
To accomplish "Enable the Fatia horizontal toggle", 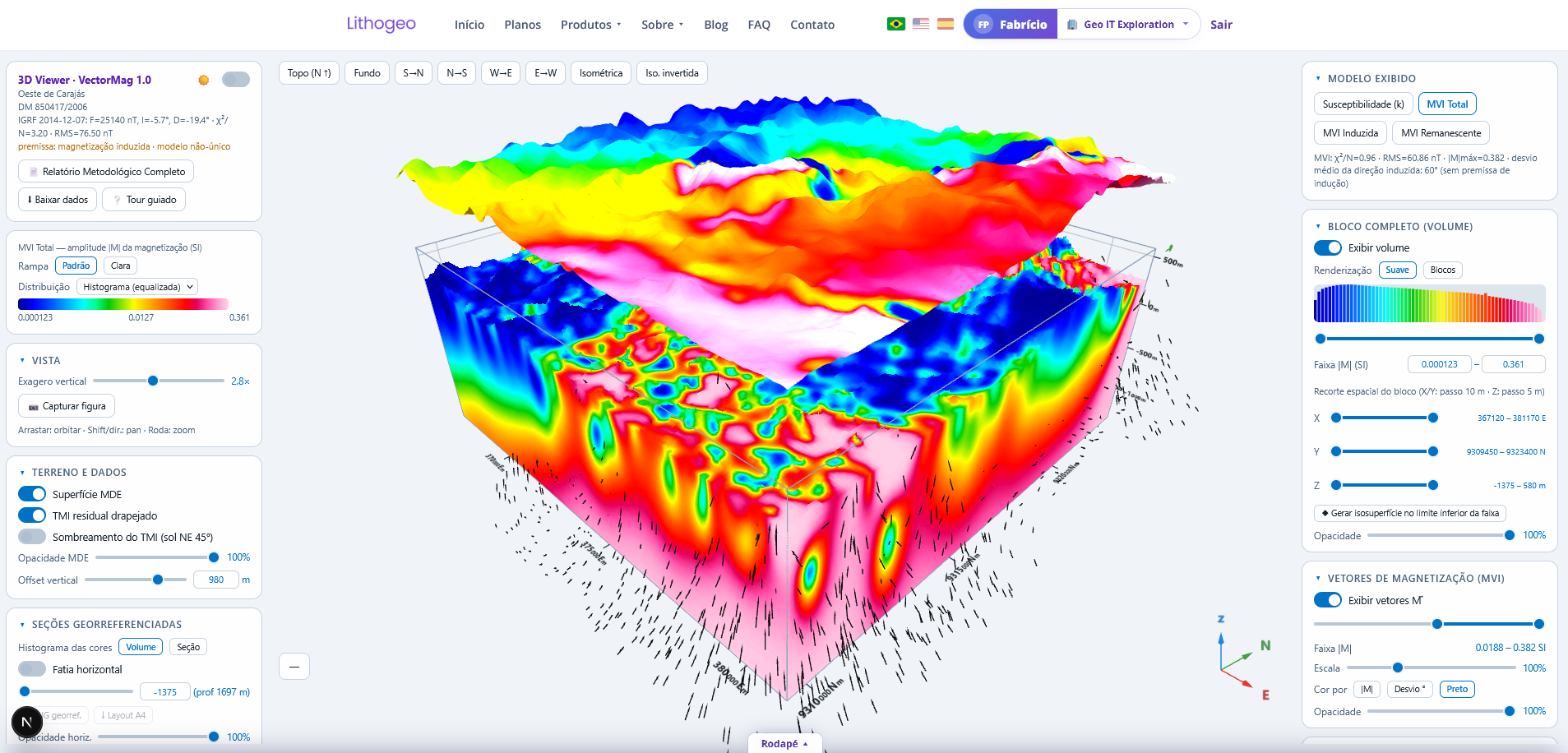I will [32, 669].
